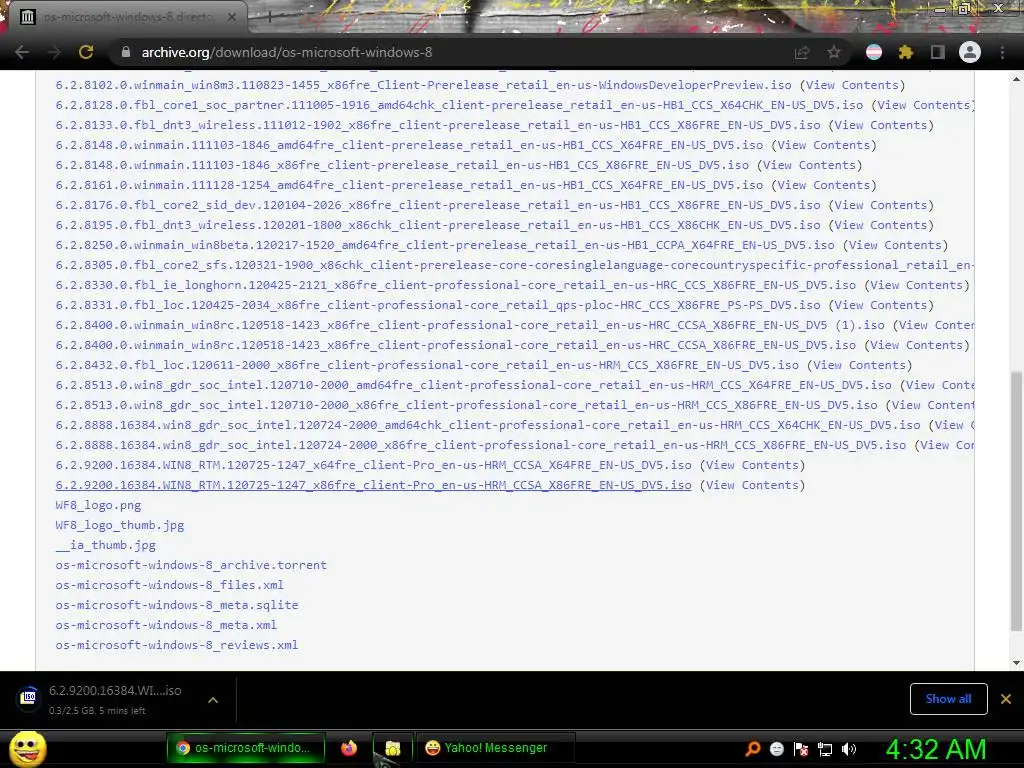Download 6.2.8148.0 winmain amd64fre iso
Screen dimensions: 1024x768
coord(409,145)
